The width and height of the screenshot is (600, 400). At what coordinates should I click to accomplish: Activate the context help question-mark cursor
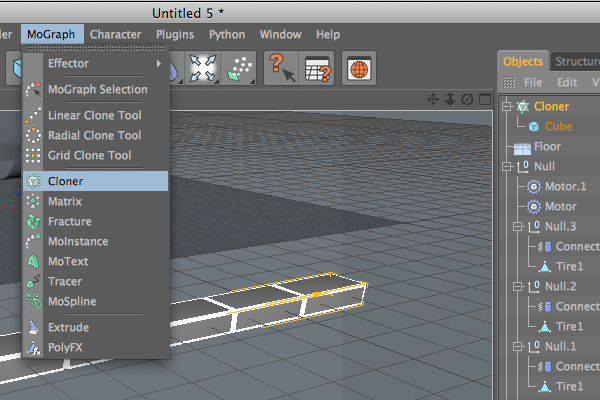coord(282,68)
